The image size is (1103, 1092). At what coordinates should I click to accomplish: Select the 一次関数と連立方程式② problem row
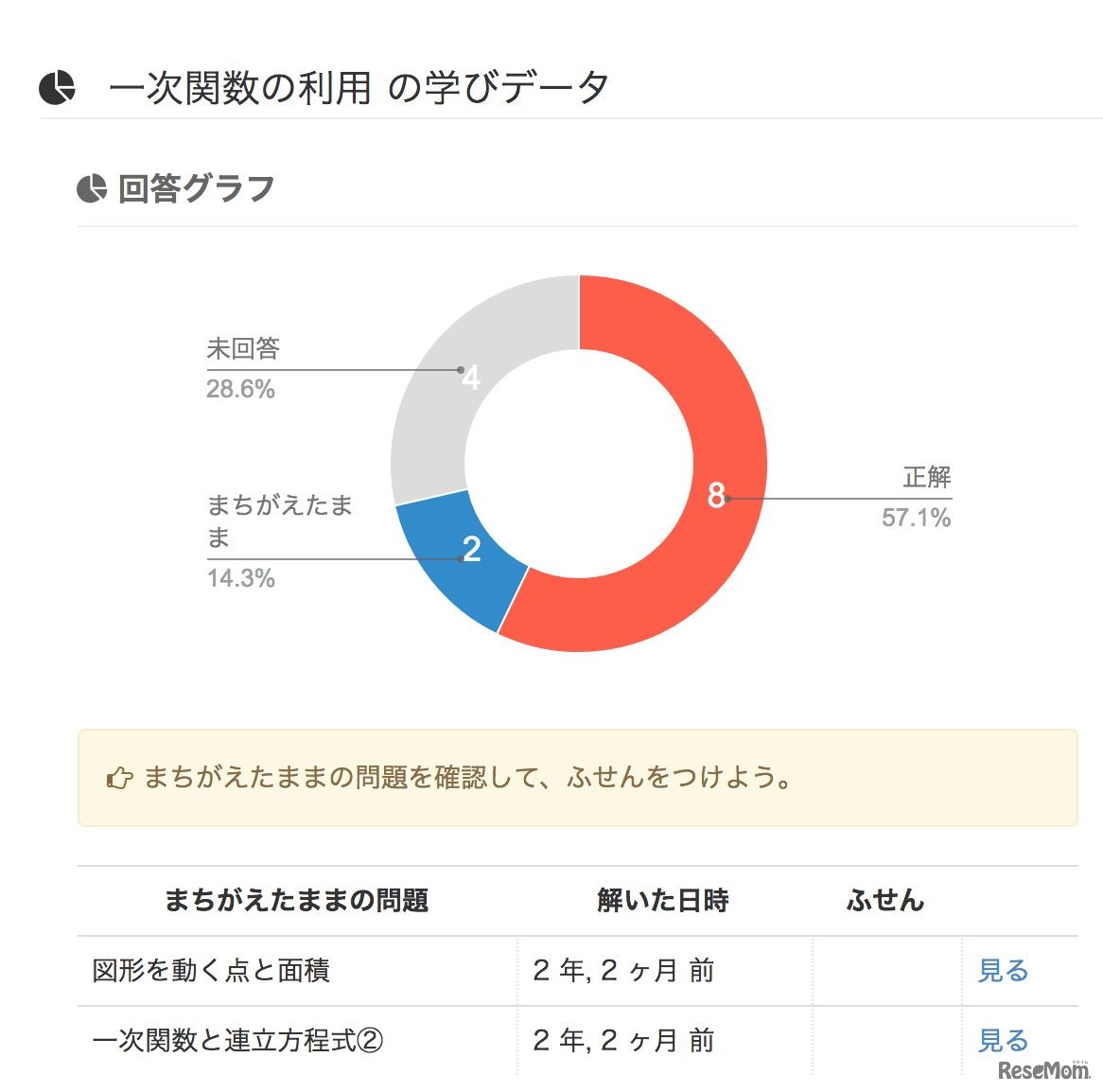click(x=237, y=1041)
